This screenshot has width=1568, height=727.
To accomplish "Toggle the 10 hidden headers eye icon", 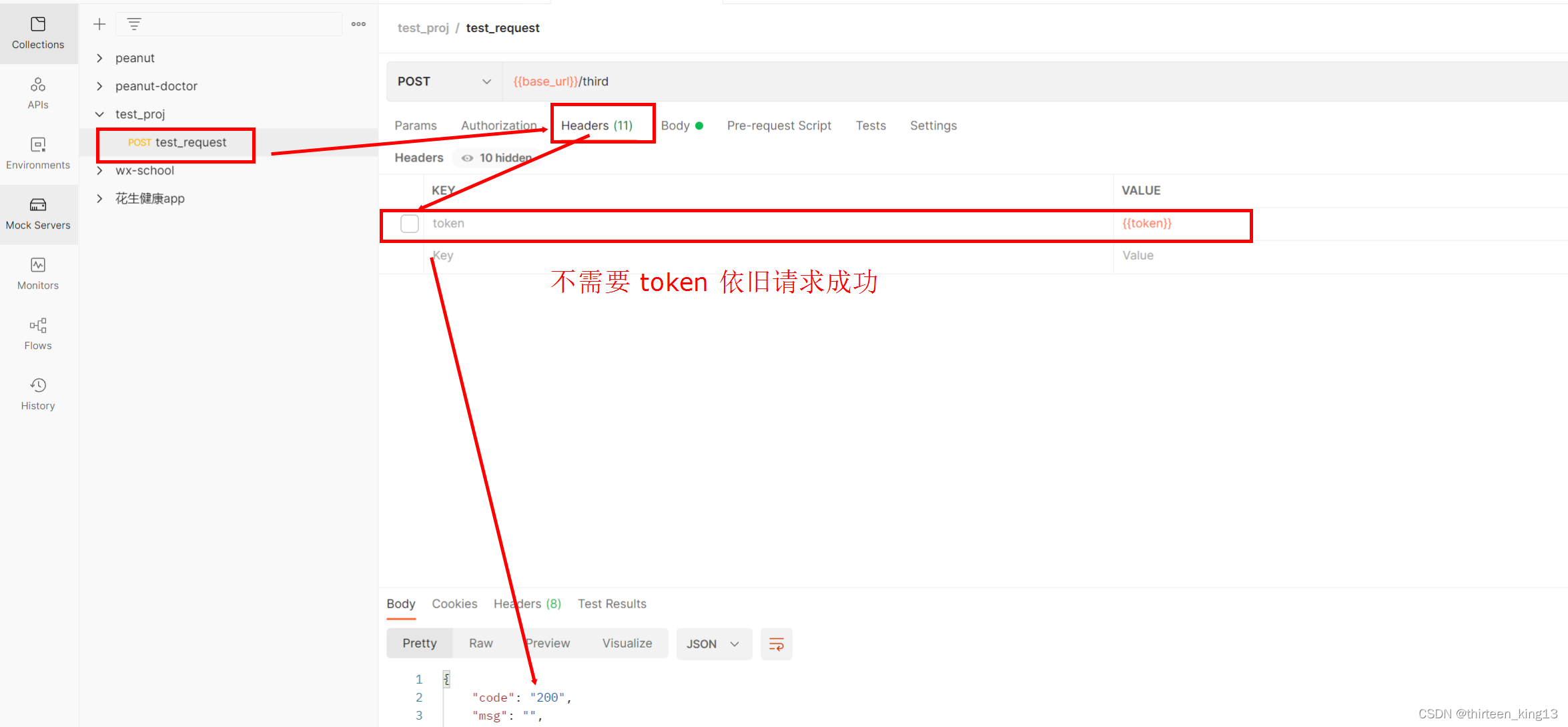I will point(466,159).
